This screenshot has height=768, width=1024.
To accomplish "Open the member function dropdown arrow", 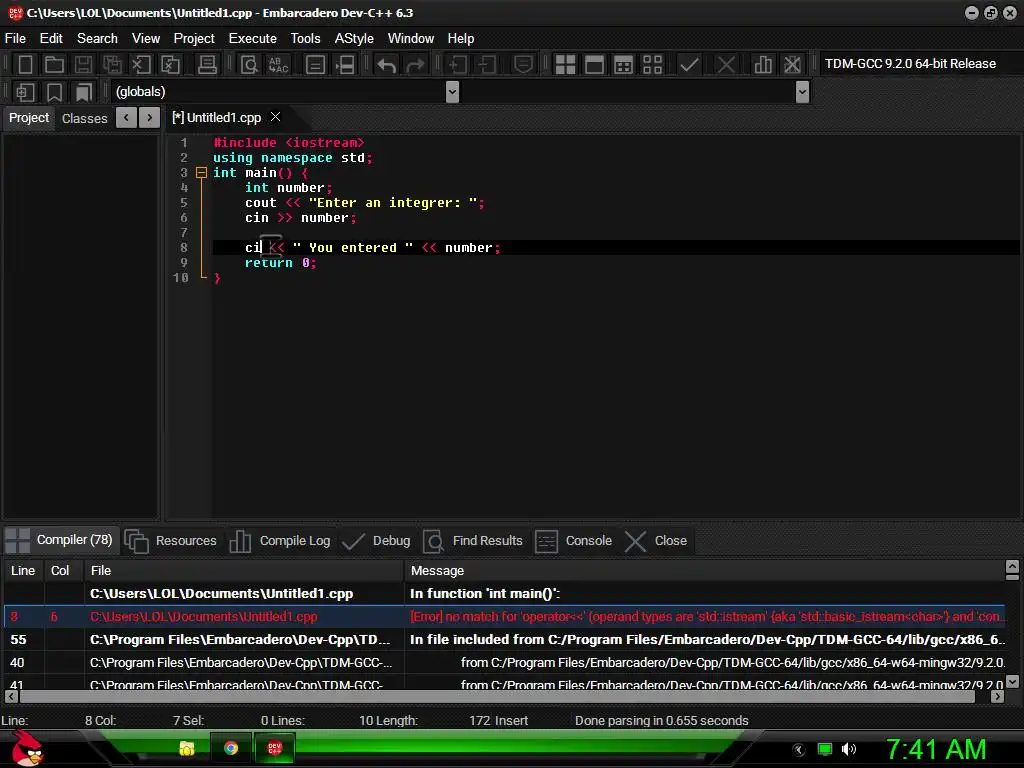I will click(803, 91).
